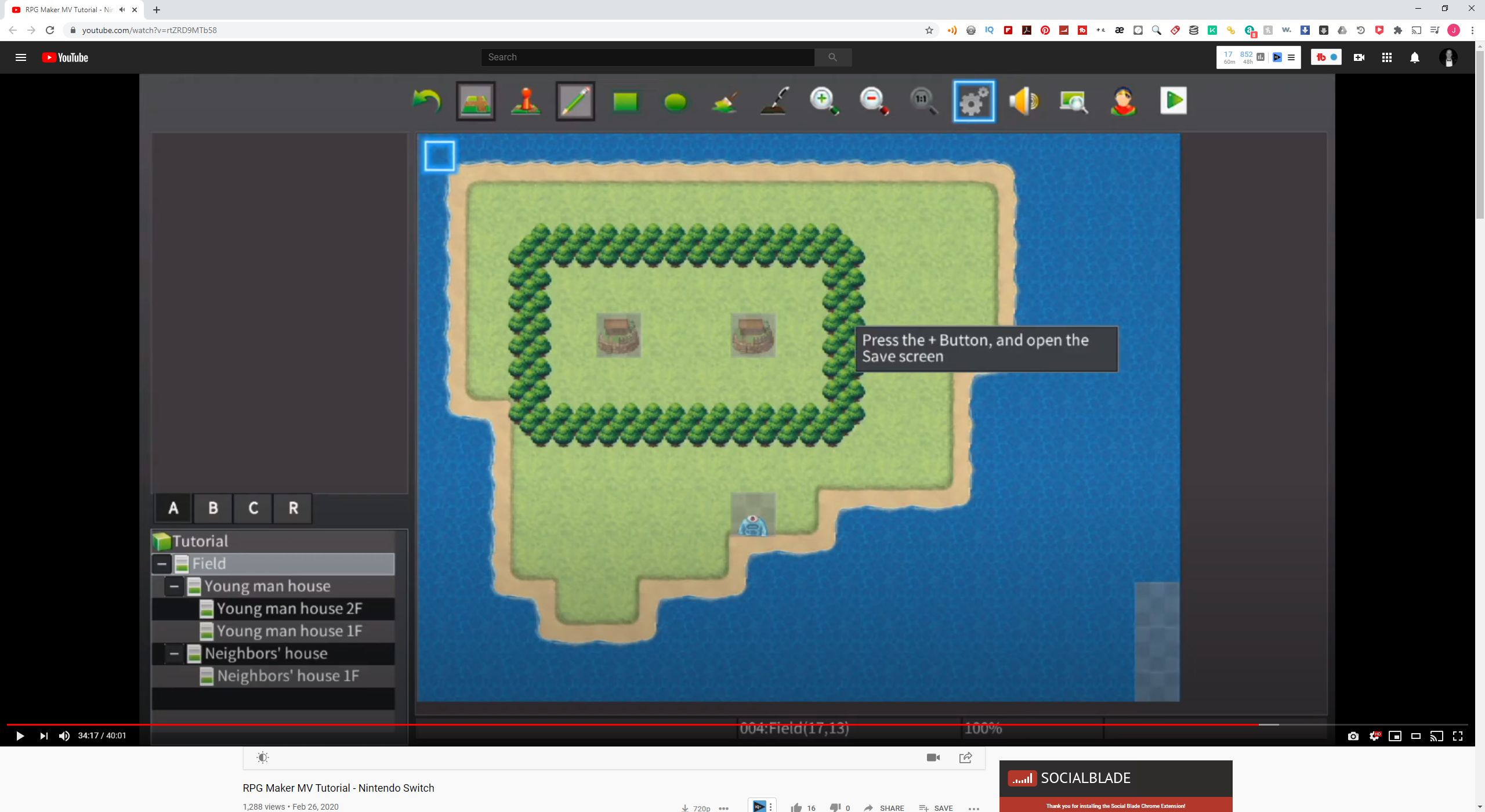Select Young man house 1F map
Image resolution: width=1485 pixels, height=812 pixels.
pyautogui.click(x=273, y=631)
